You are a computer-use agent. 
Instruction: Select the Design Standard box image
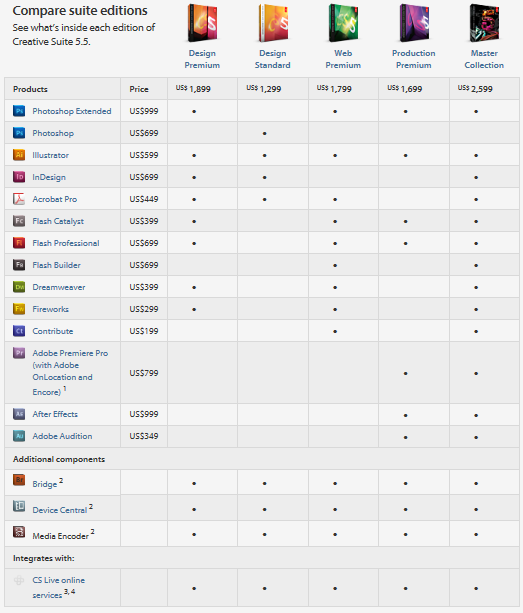pos(273,23)
